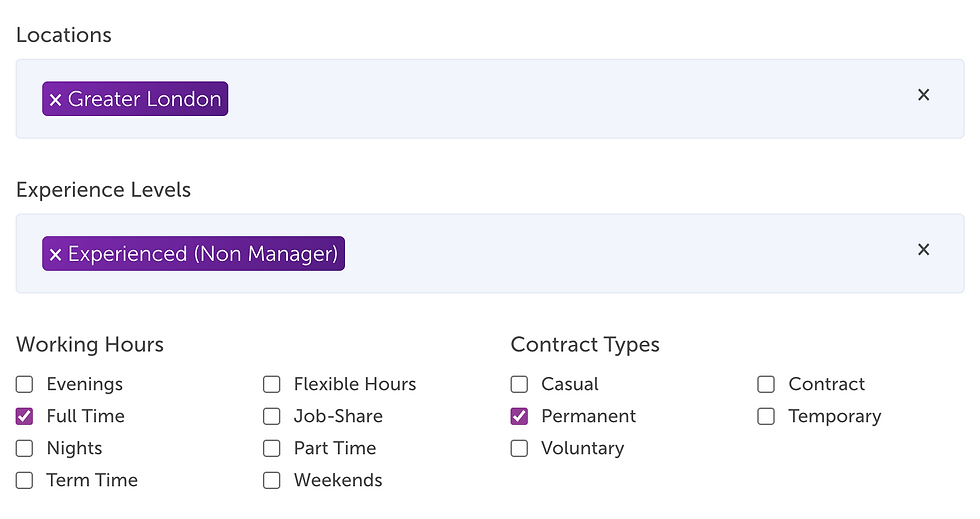Tick the Nights checkbox
Screen dimensions: 980x519
tap(24, 448)
